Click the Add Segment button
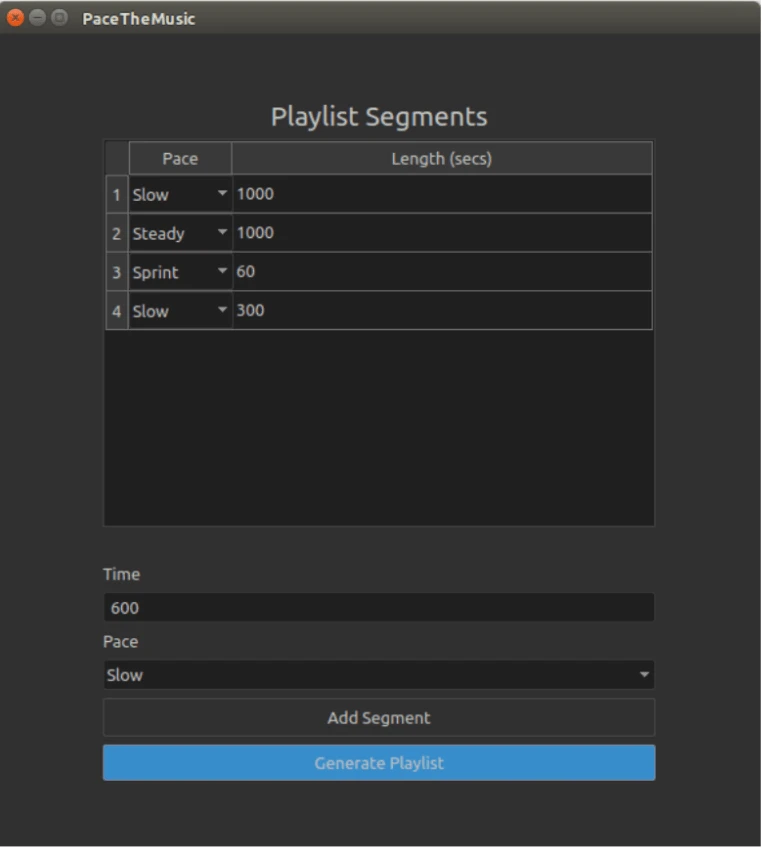The width and height of the screenshot is (762, 848). pos(379,718)
